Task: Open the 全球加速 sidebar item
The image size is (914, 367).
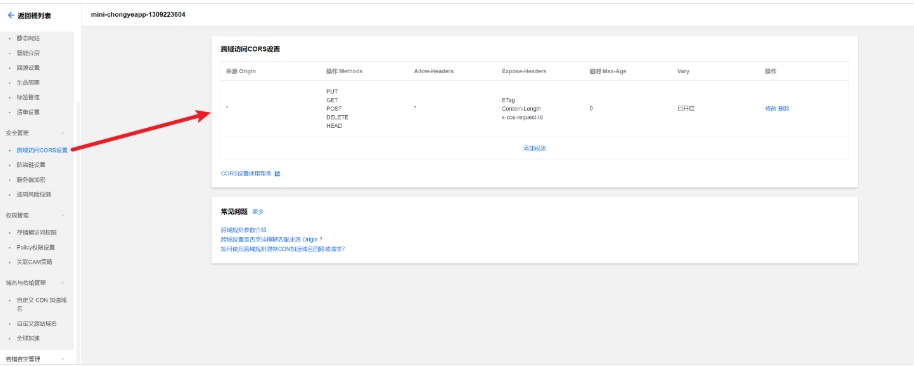Action: (28, 338)
